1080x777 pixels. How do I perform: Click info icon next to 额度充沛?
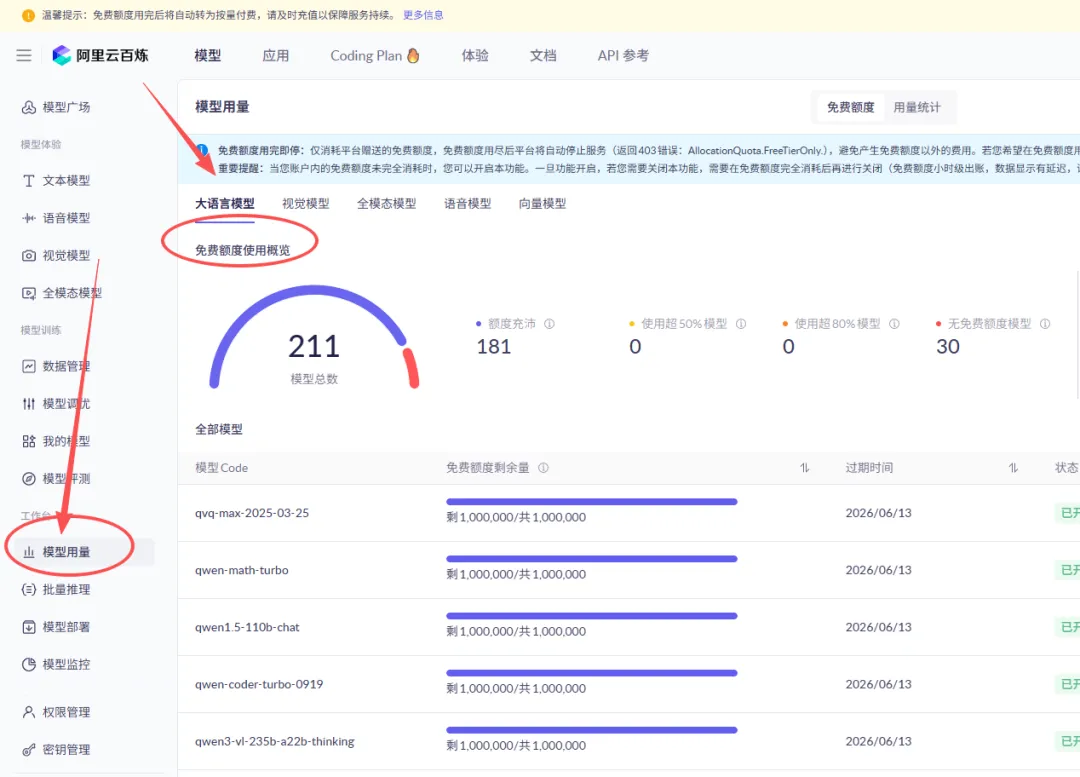coord(549,324)
